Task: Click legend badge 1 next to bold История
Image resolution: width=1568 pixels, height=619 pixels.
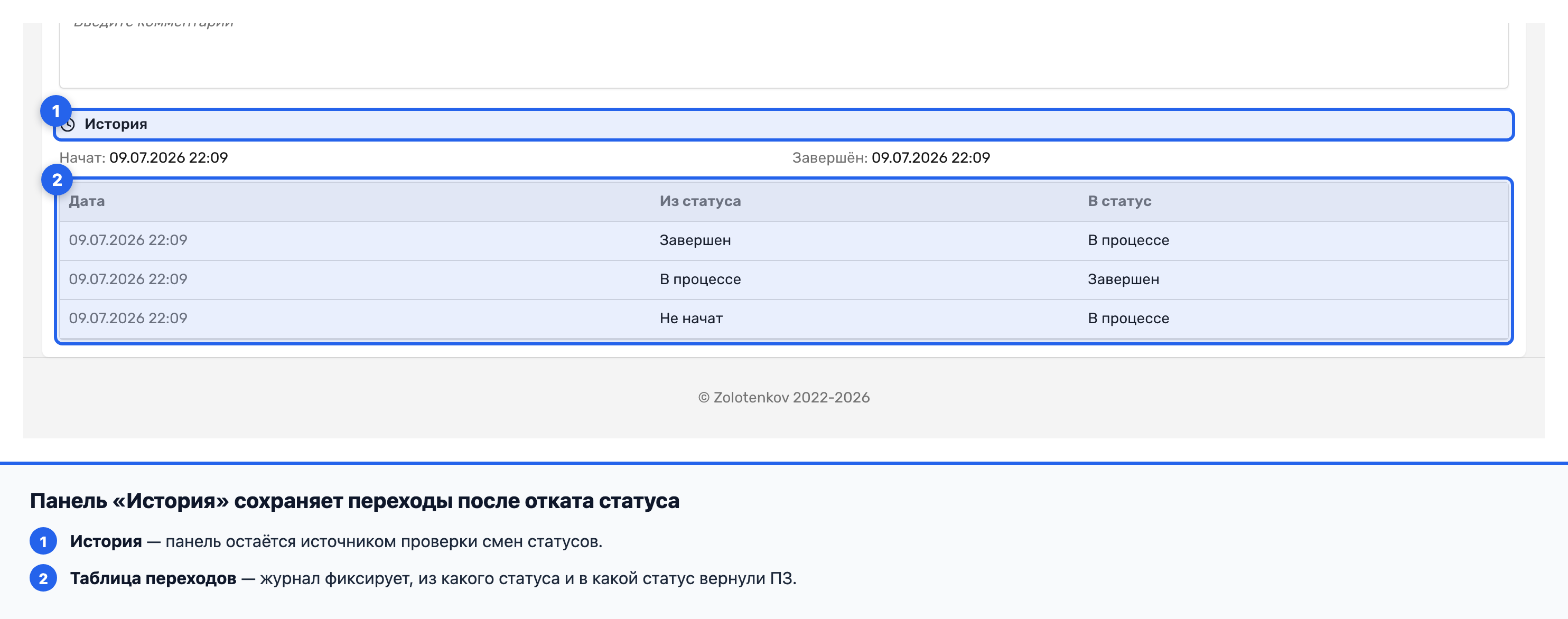Action: click(x=43, y=541)
